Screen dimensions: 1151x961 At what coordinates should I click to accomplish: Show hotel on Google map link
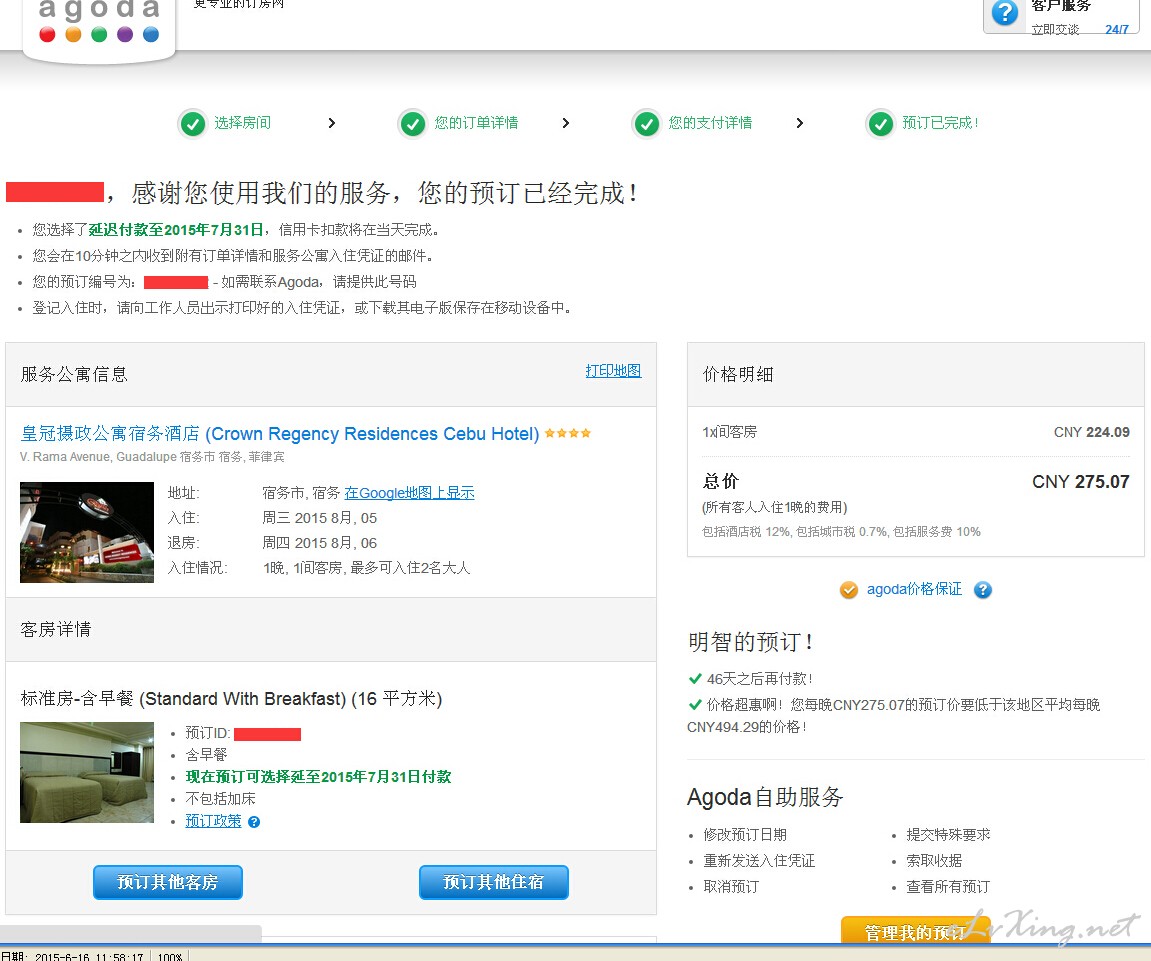(409, 493)
